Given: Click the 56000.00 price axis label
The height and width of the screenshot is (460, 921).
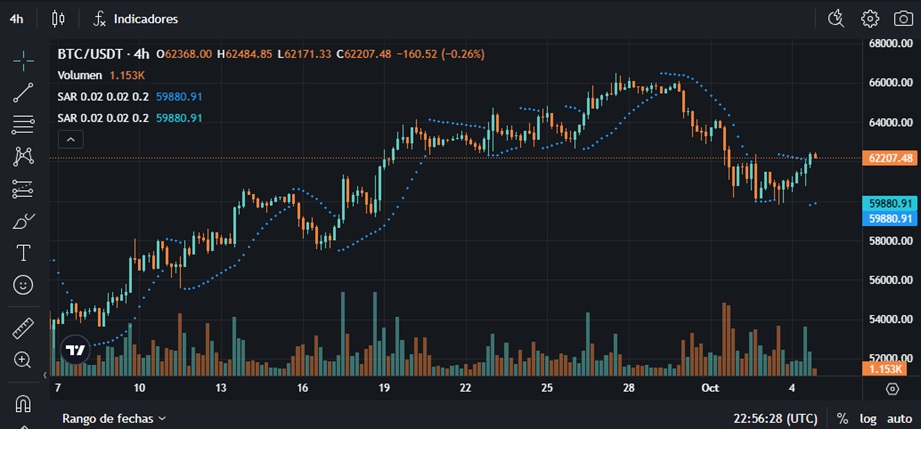Looking at the screenshot, I should tap(890, 280).
